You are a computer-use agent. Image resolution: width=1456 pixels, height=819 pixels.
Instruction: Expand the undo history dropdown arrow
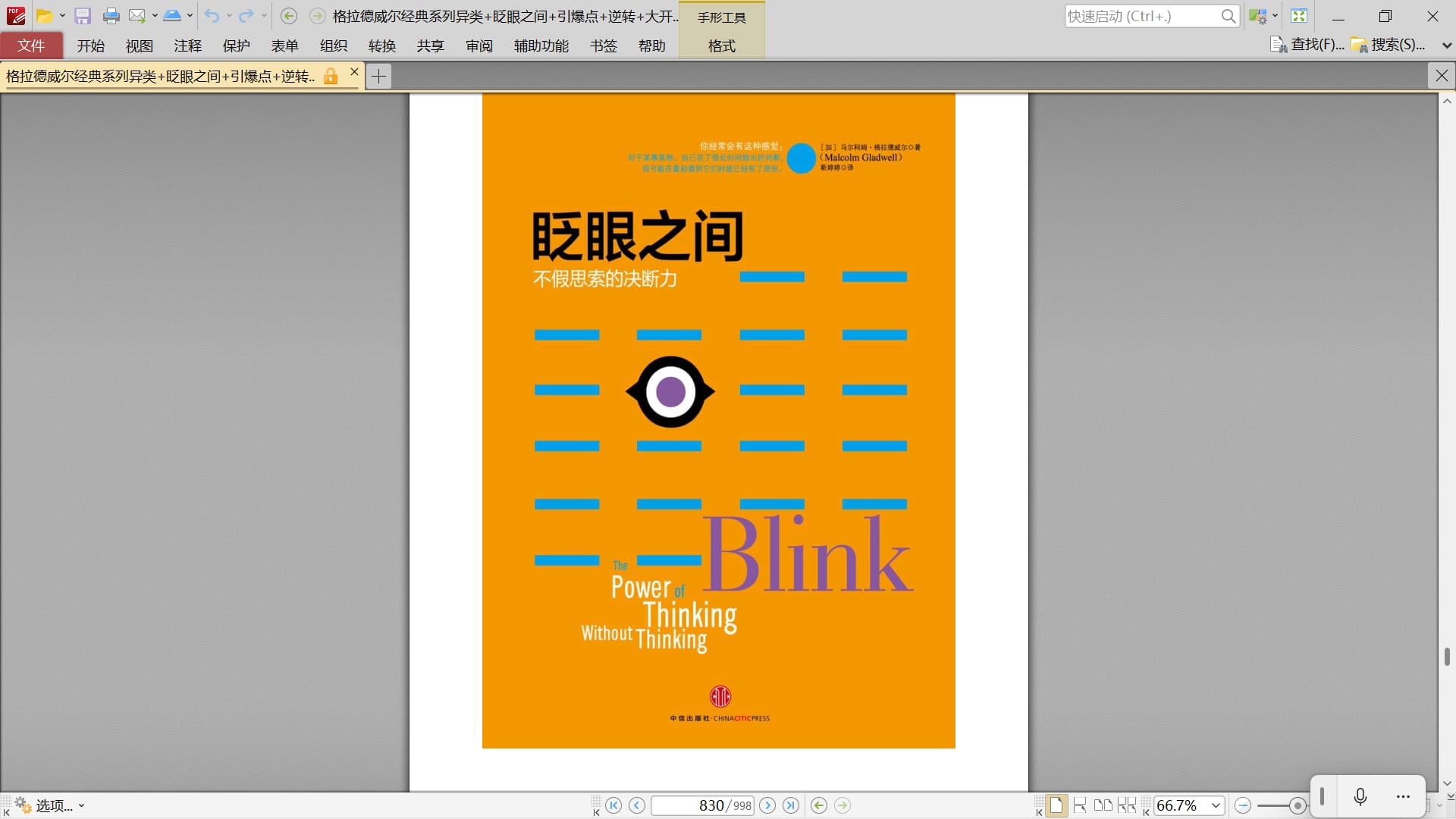tap(229, 16)
